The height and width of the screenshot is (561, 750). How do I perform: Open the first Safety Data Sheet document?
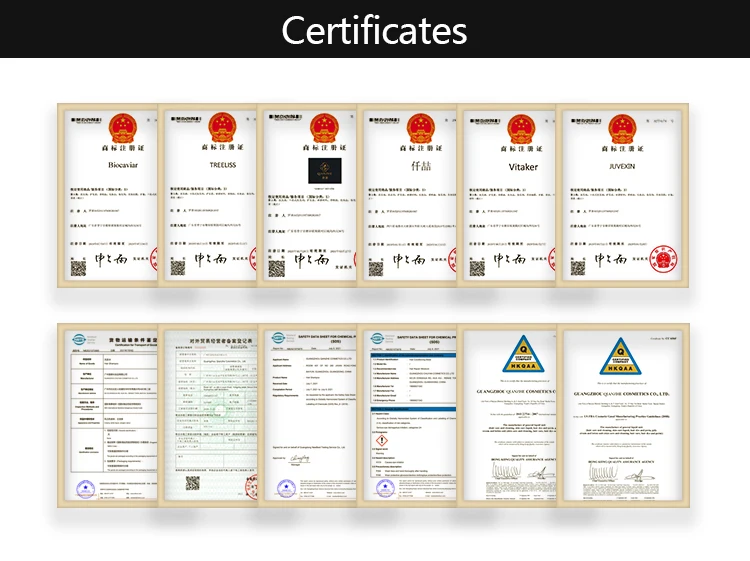[x=308, y=415]
